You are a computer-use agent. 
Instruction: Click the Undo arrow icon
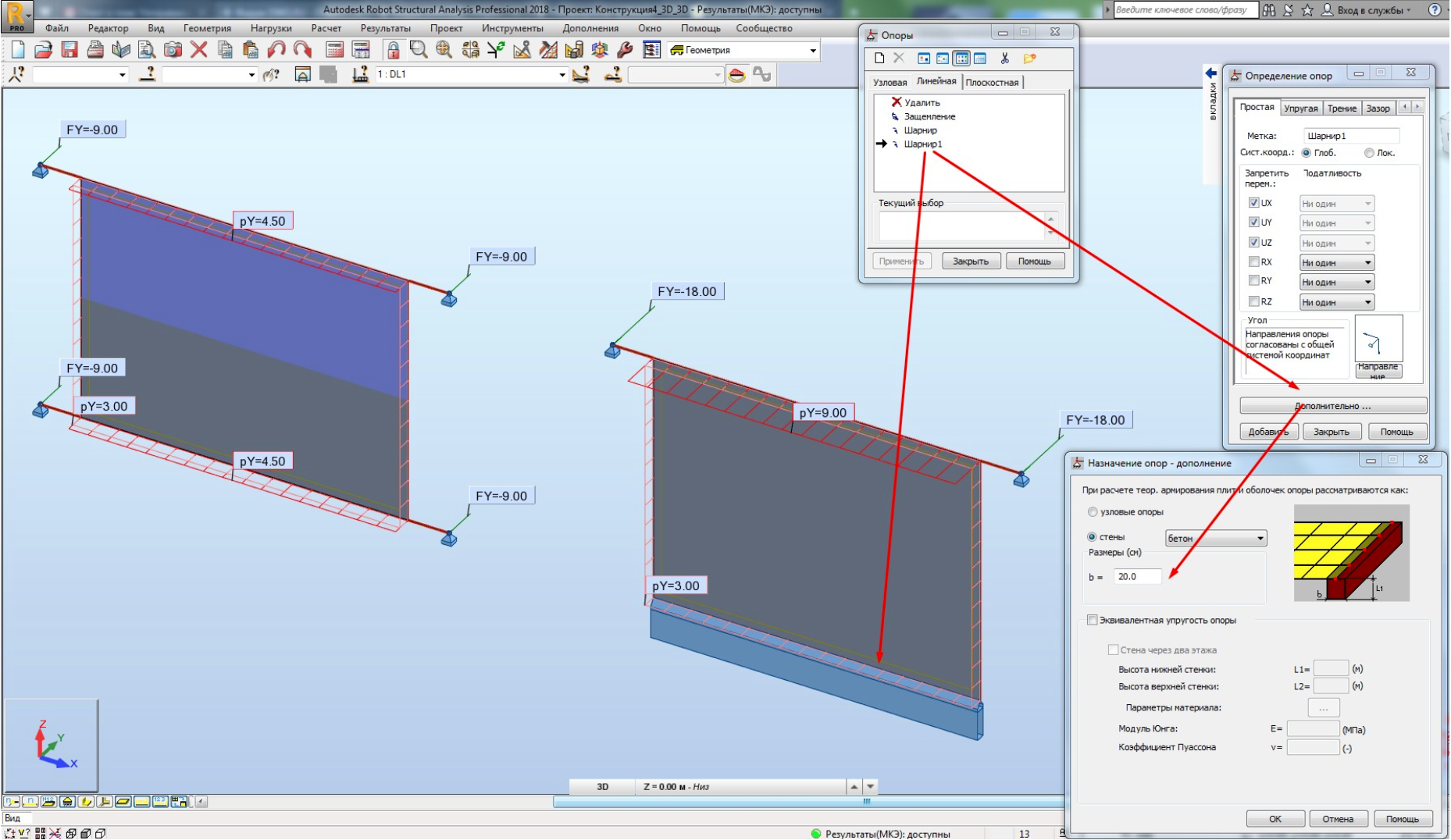[276, 50]
